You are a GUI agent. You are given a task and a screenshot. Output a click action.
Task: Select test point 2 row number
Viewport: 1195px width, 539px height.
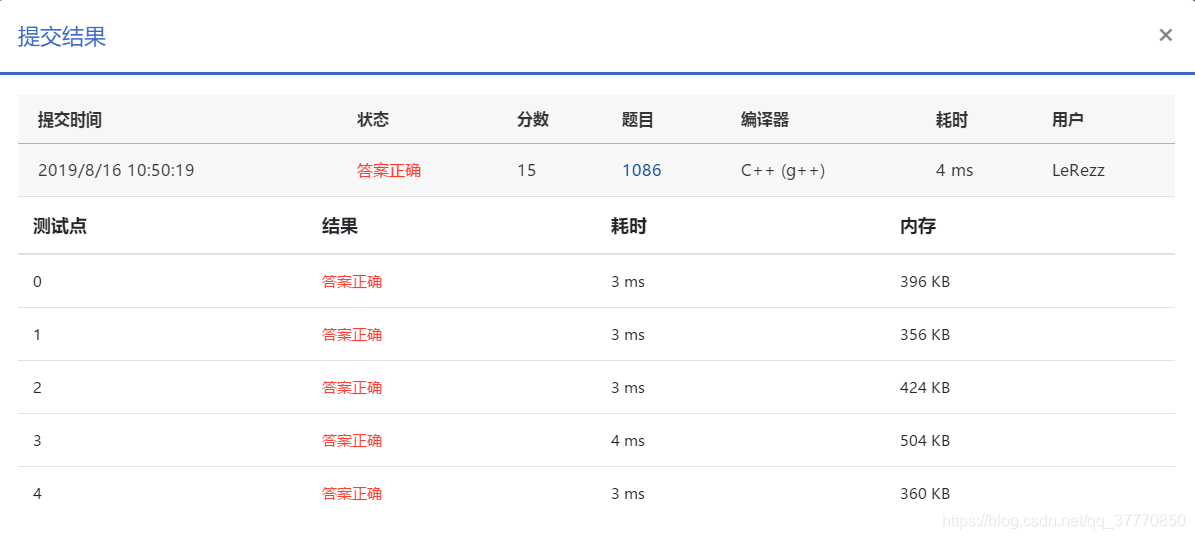click(x=37, y=387)
